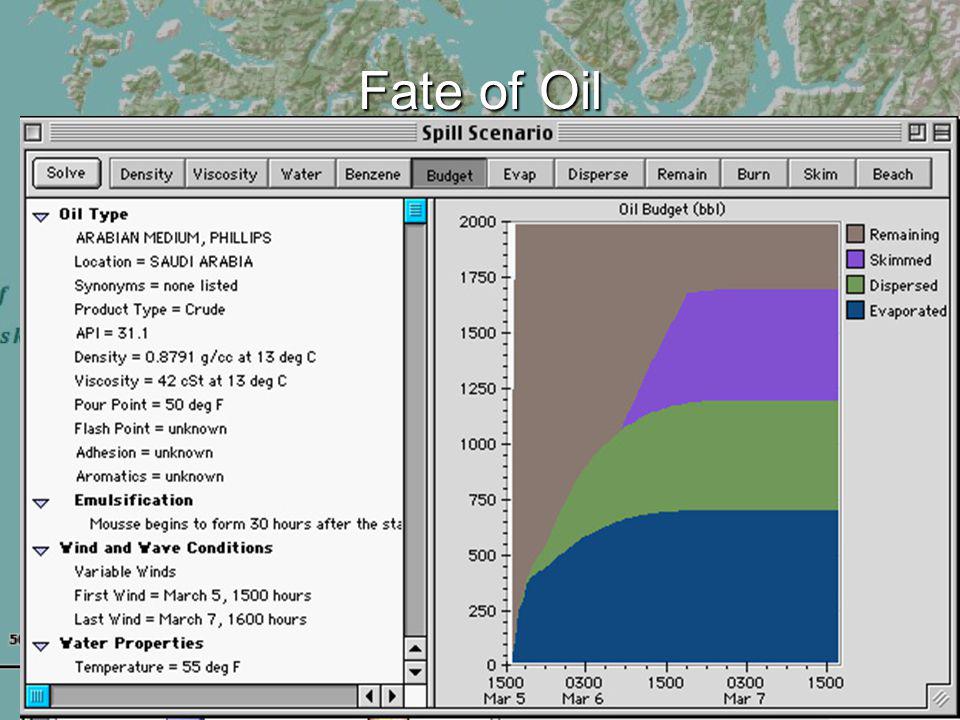Image resolution: width=960 pixels, height=720 pixels.
Task: Click the vertical scroll up arrow
Action: coord(416,649)
